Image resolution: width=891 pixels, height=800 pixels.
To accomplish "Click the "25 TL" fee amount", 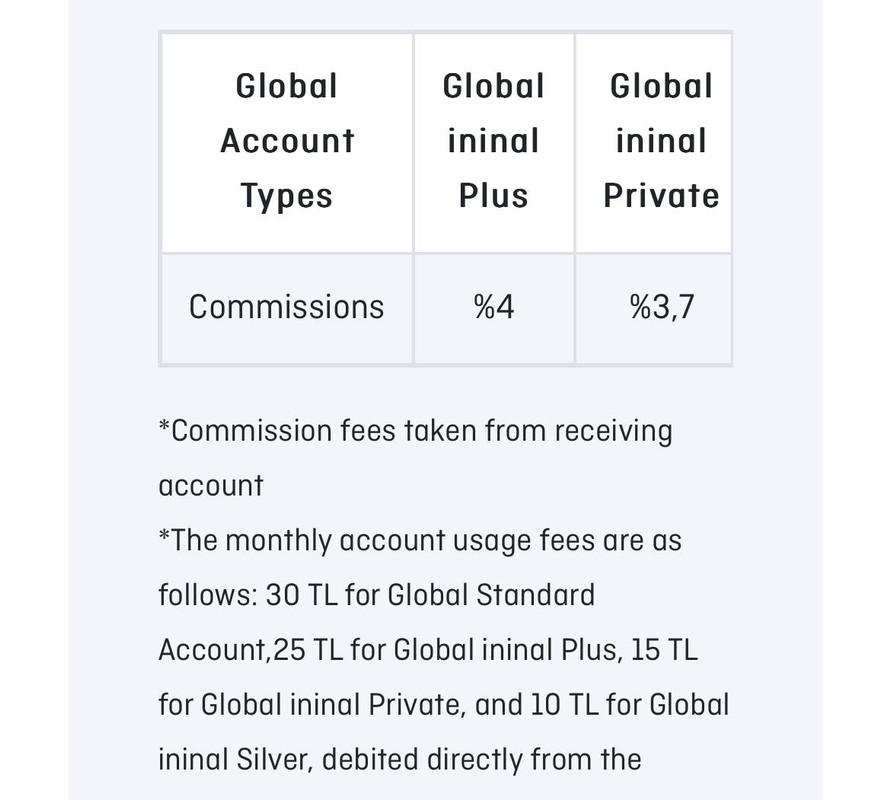I will click(x=305, y=650).
